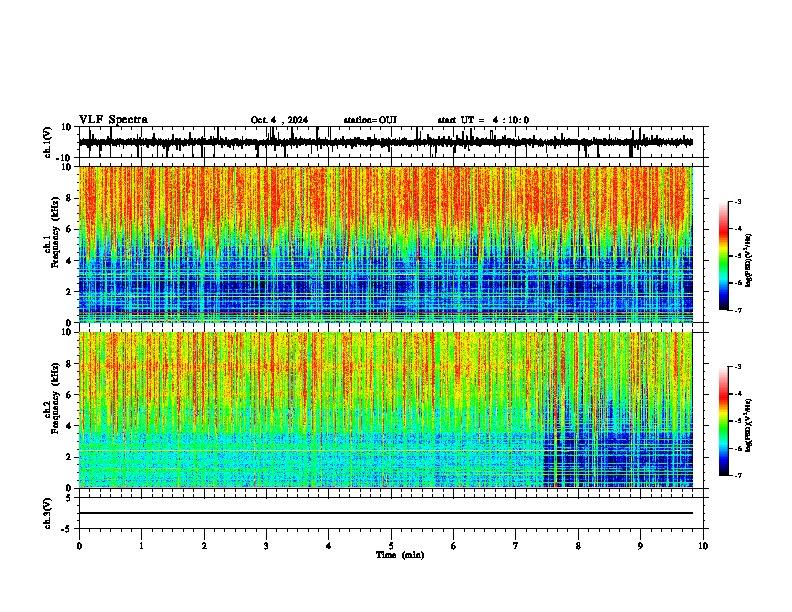Click the "ch.1(V)" axis label
Screen dimensions: 792x612
(48, 142)
